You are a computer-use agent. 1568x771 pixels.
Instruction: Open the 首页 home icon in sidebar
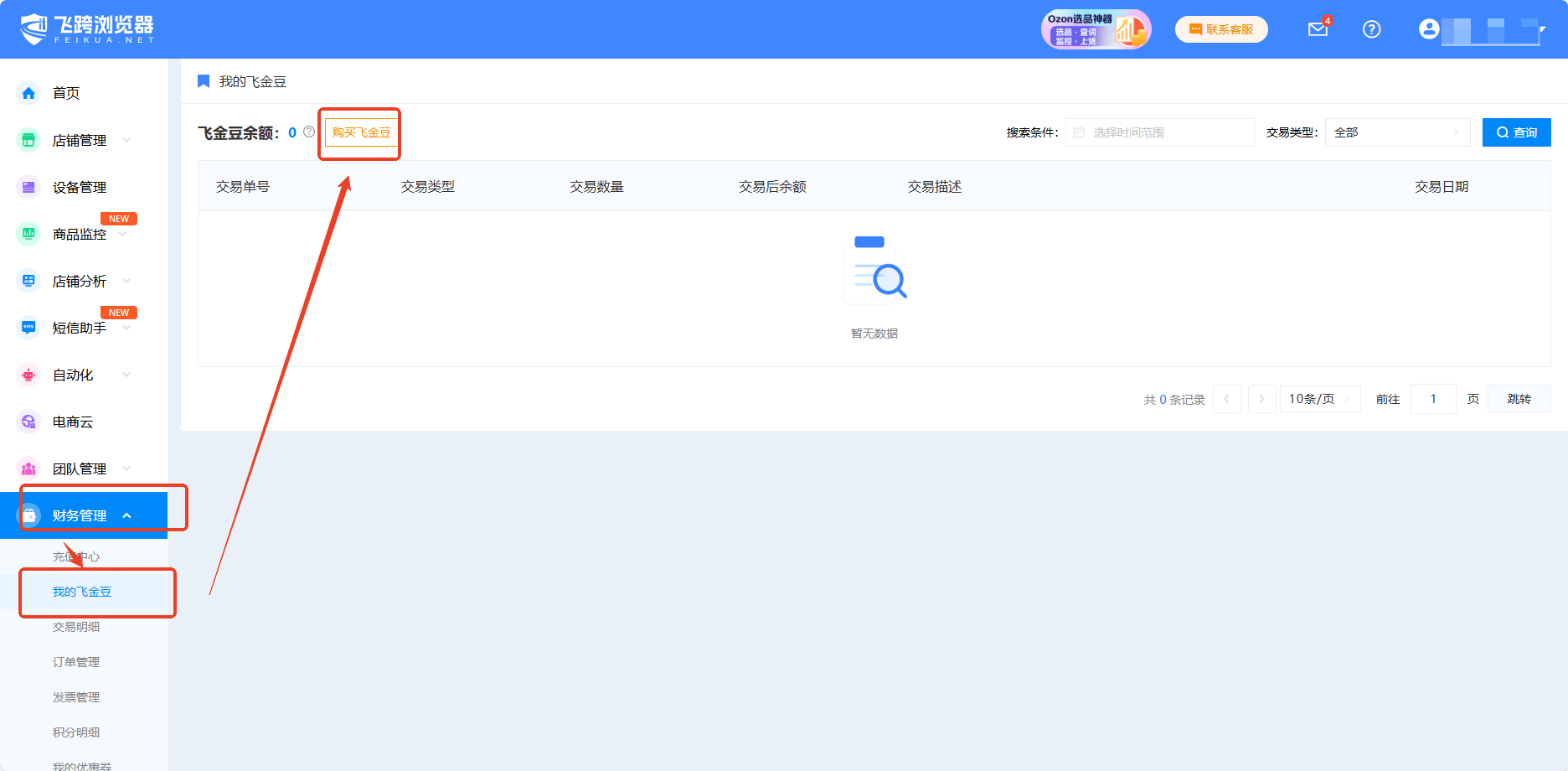pyautogui.click(x=28, y=93)
